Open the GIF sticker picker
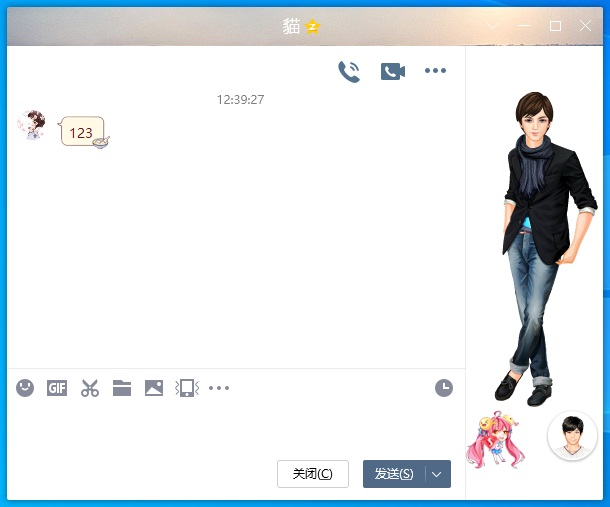Image resolution: width=610 pixels, height=507 pixels. (57, 388)
